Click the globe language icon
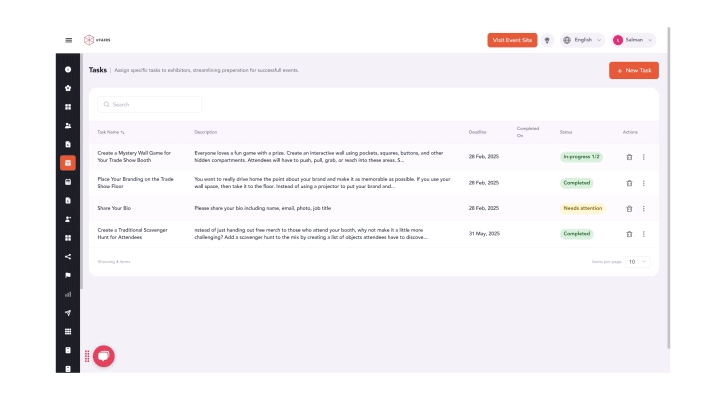 point(567,40)
